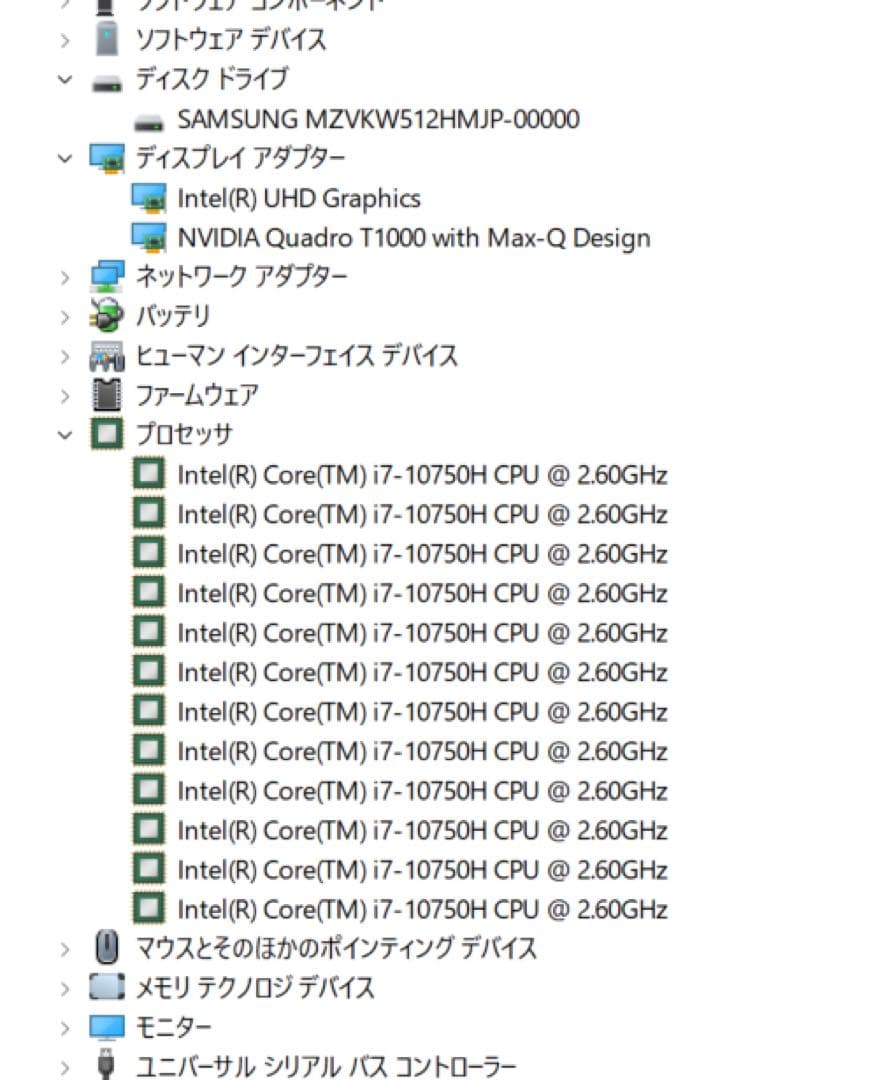The image size is (880, 1080).
Task: Collapse the ディスク ドライブ category
Action: 64,79
